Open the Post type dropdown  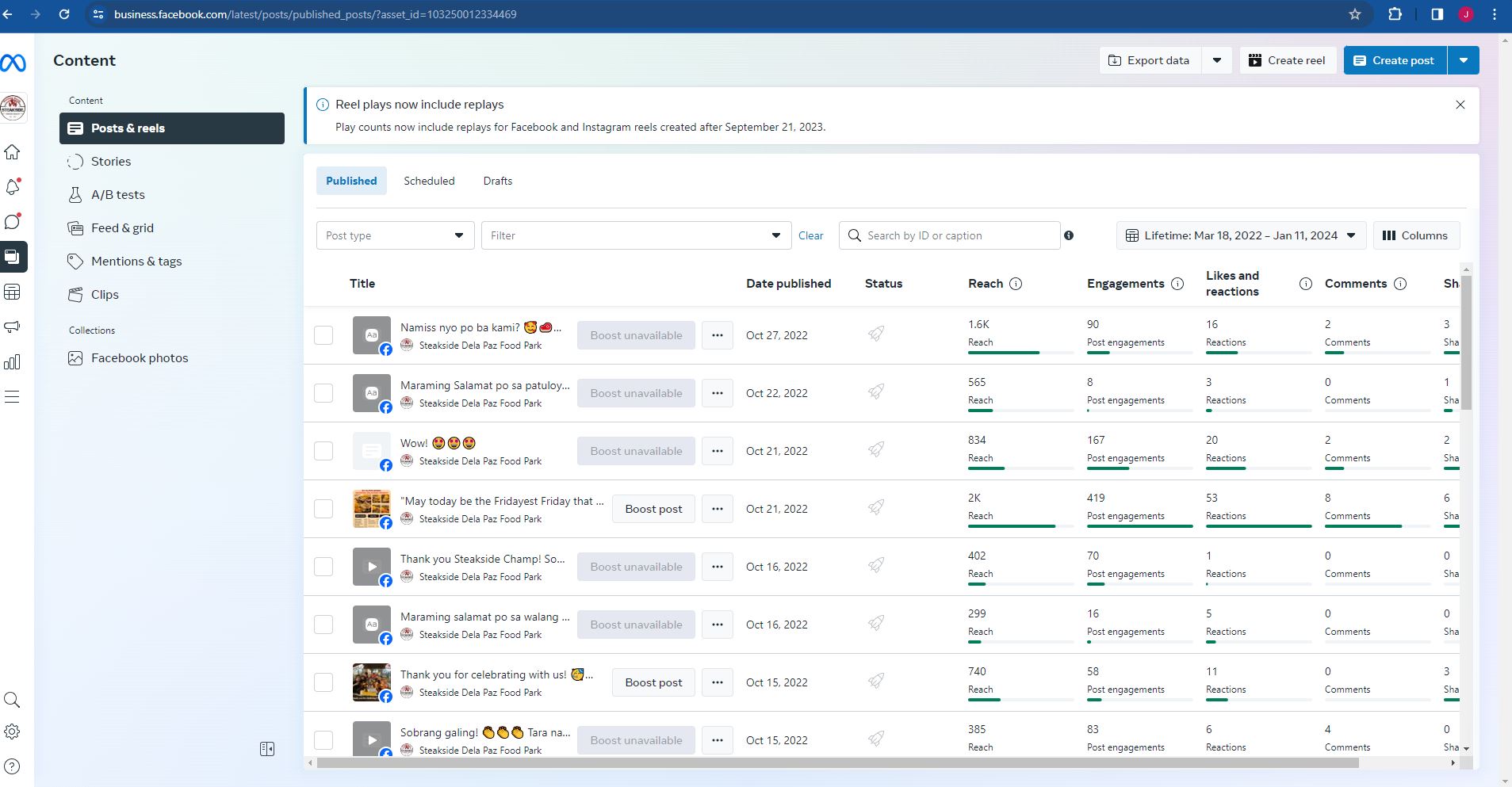point(395,235)
